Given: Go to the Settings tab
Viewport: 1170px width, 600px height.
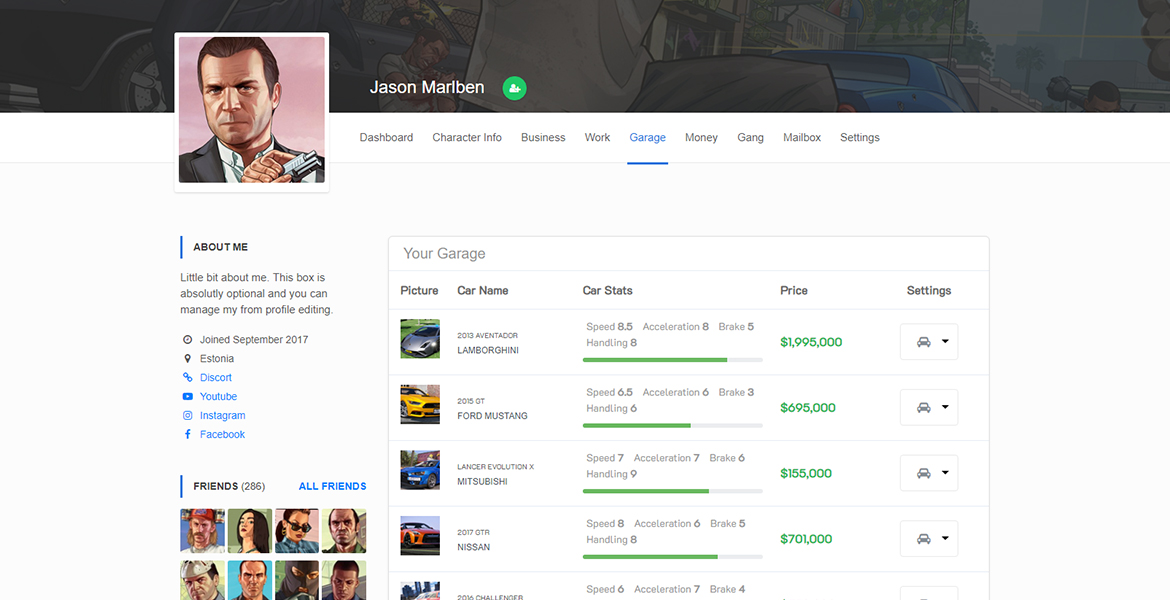Looking at the screenshot, I should pos(860,137).
